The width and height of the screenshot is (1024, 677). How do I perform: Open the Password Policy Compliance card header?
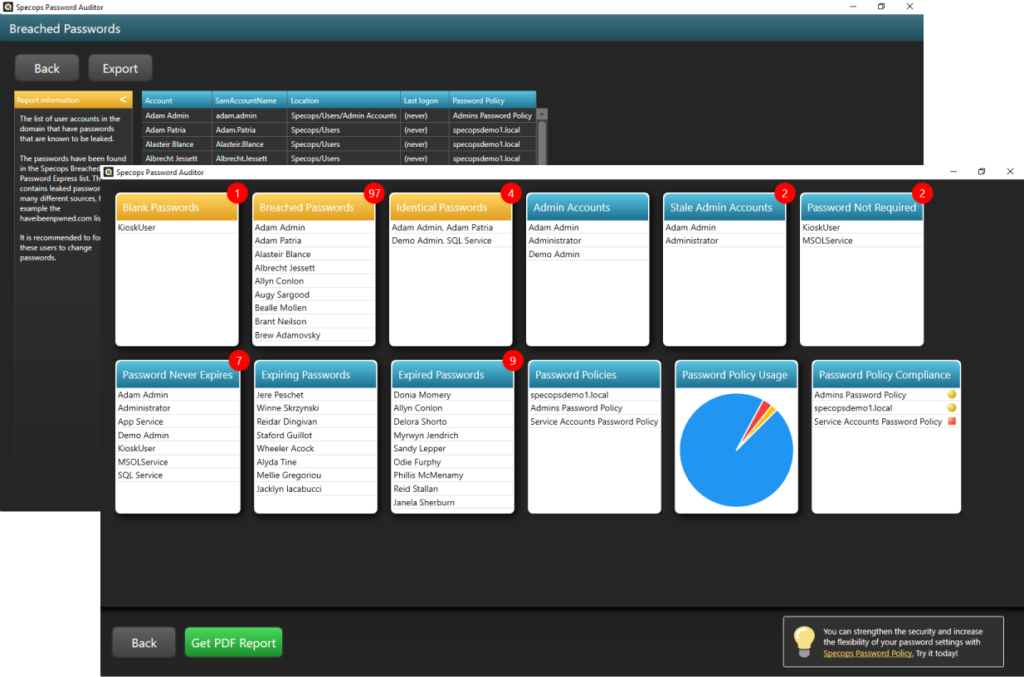886,375
